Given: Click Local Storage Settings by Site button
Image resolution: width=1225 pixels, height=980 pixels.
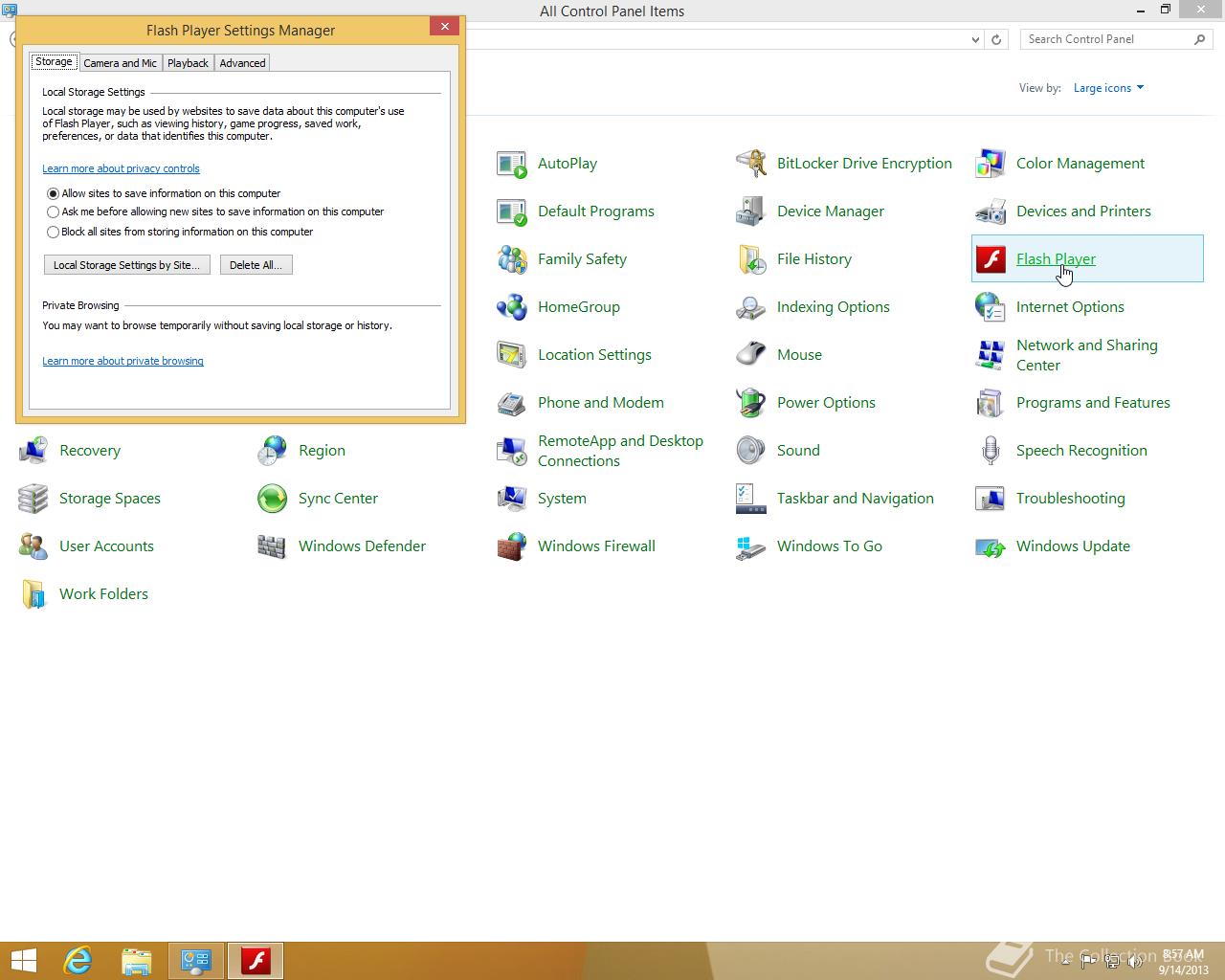Looking at the screenshot, I should click(x=127, y=265).
